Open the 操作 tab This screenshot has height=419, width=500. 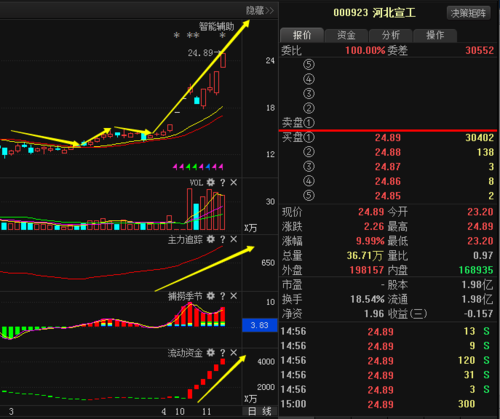coord(435,35)
